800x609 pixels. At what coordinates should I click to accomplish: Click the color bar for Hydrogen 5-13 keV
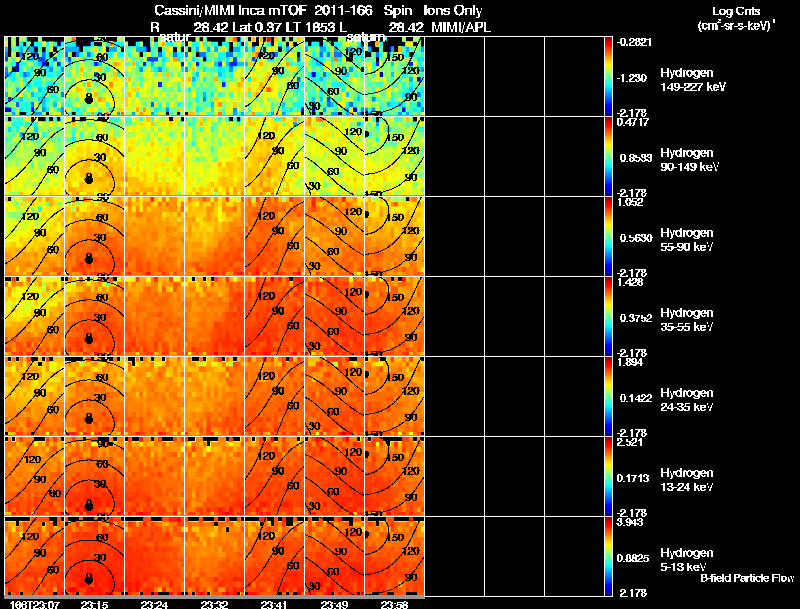[608, 556]
